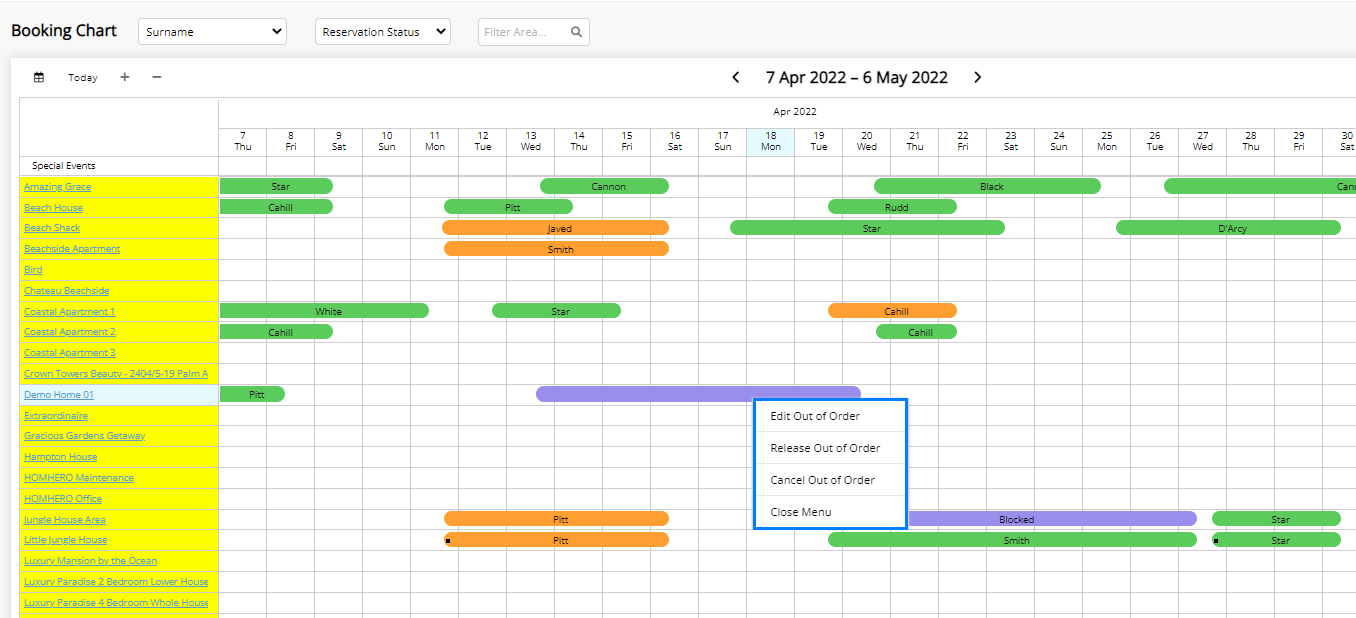Select Monday 18 date column header
1356x618 pixels.
[x=770, y=141]
